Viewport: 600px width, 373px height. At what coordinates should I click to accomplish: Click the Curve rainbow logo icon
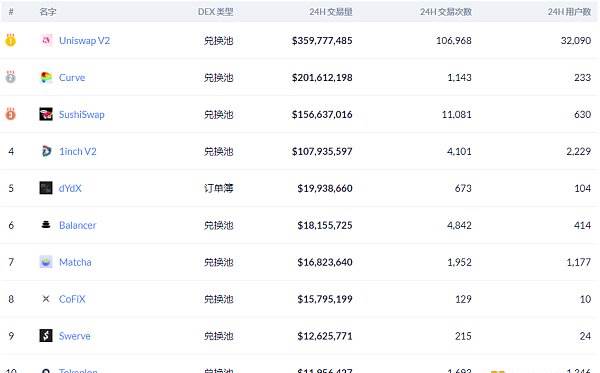click(x=46, y=77)
